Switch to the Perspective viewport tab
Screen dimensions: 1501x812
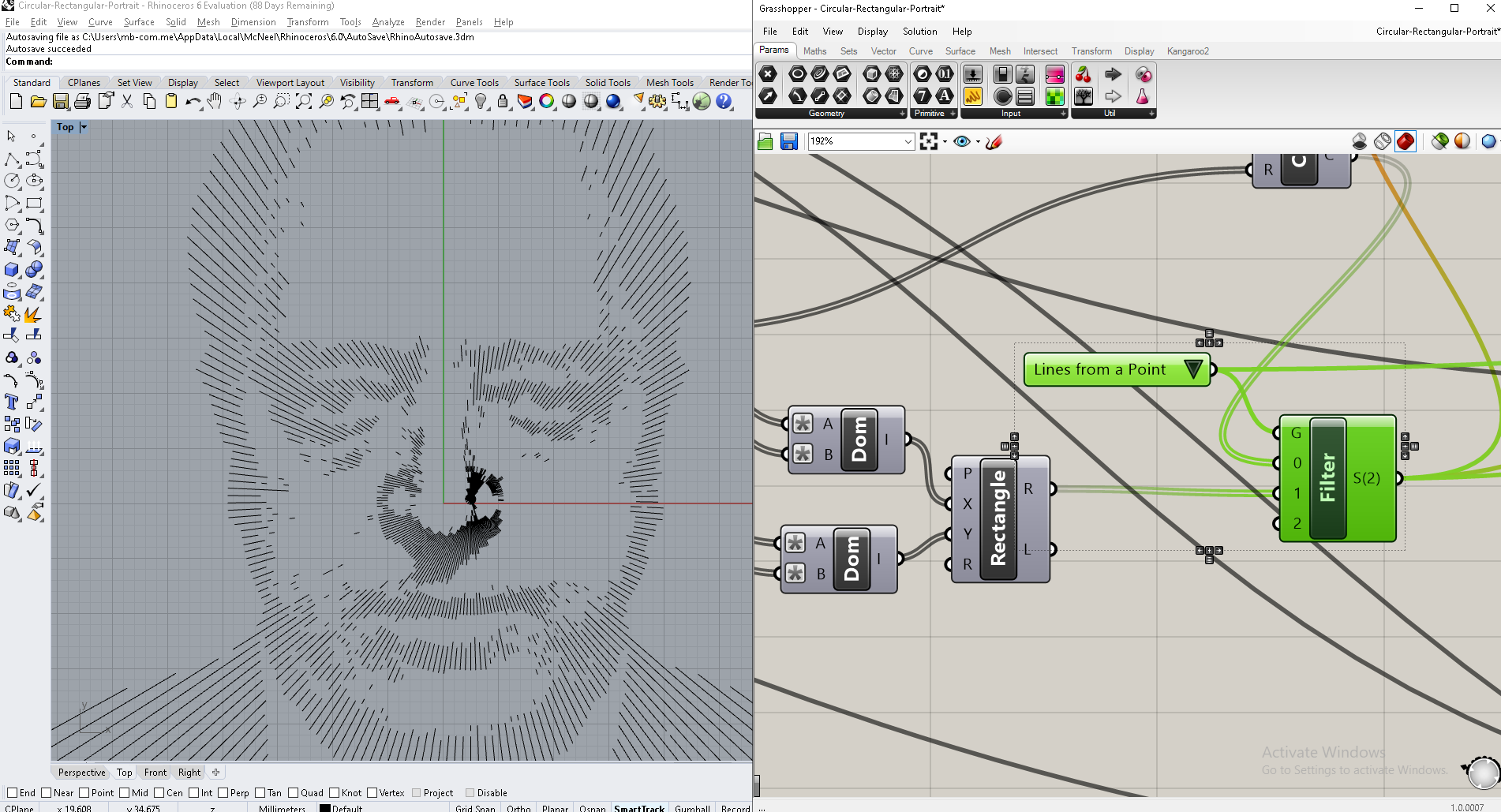click(x=81, y=773)
